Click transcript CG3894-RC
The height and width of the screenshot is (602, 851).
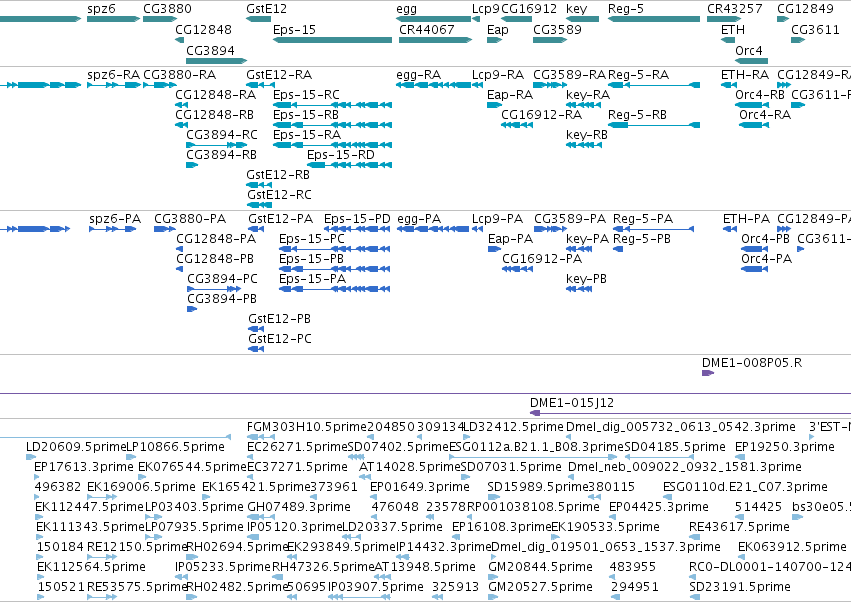217,145
